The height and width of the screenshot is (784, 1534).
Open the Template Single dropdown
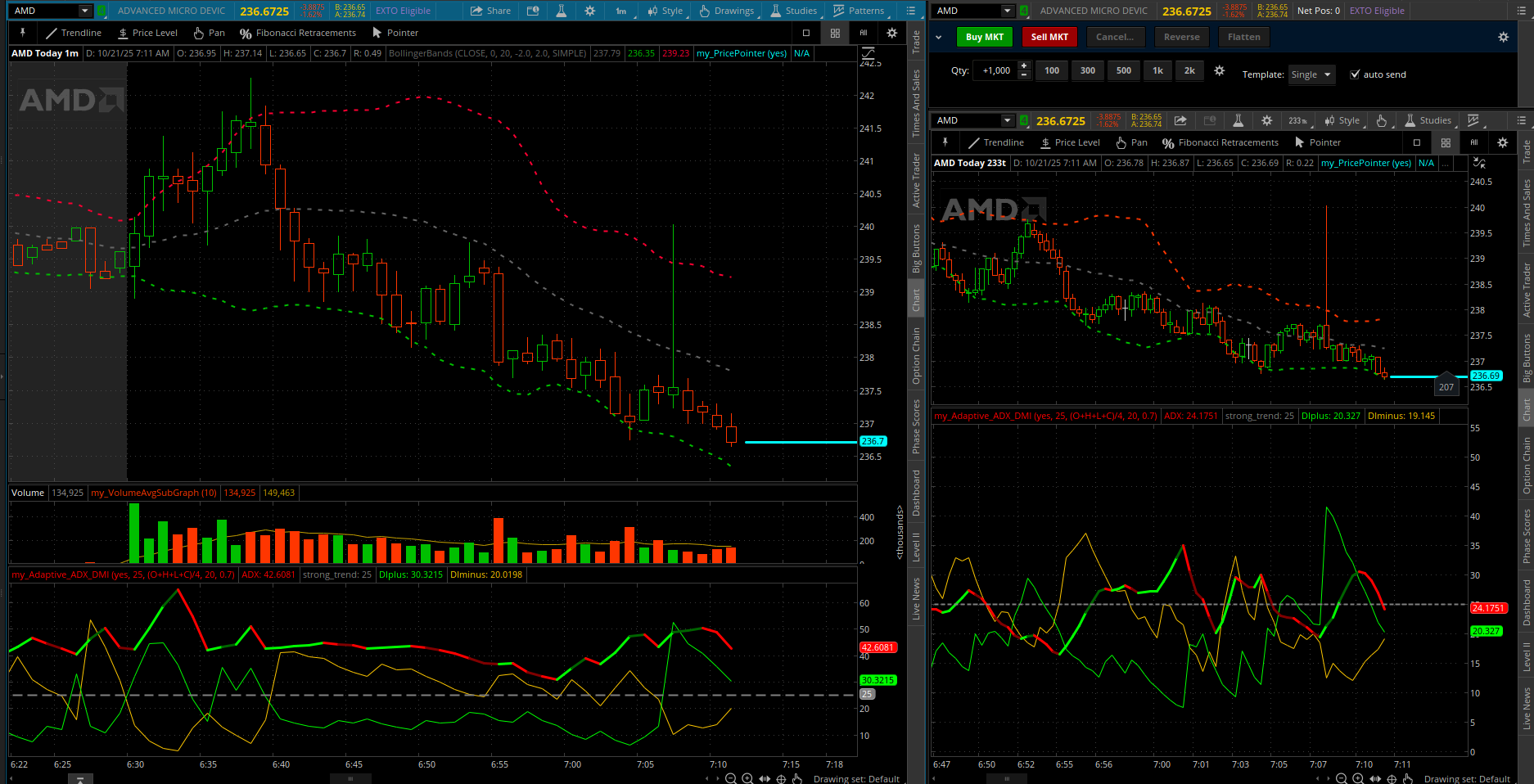coord(1311,74)
